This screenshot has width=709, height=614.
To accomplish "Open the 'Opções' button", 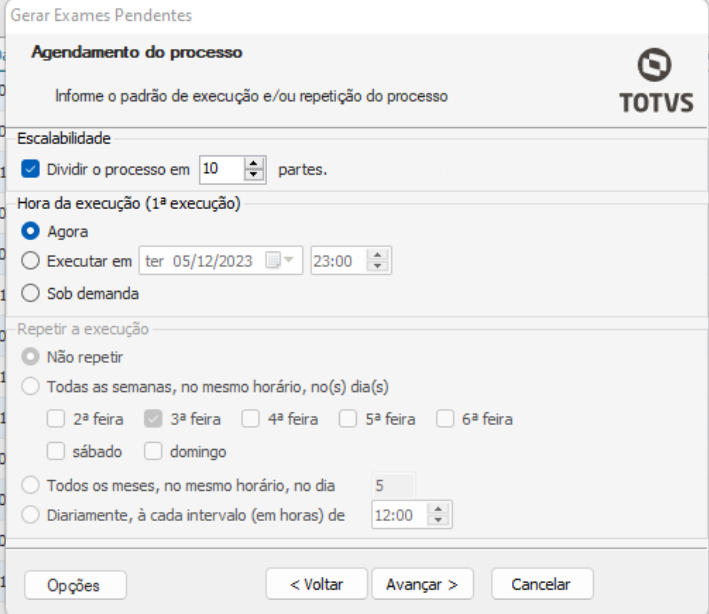I will pos(74,585).
